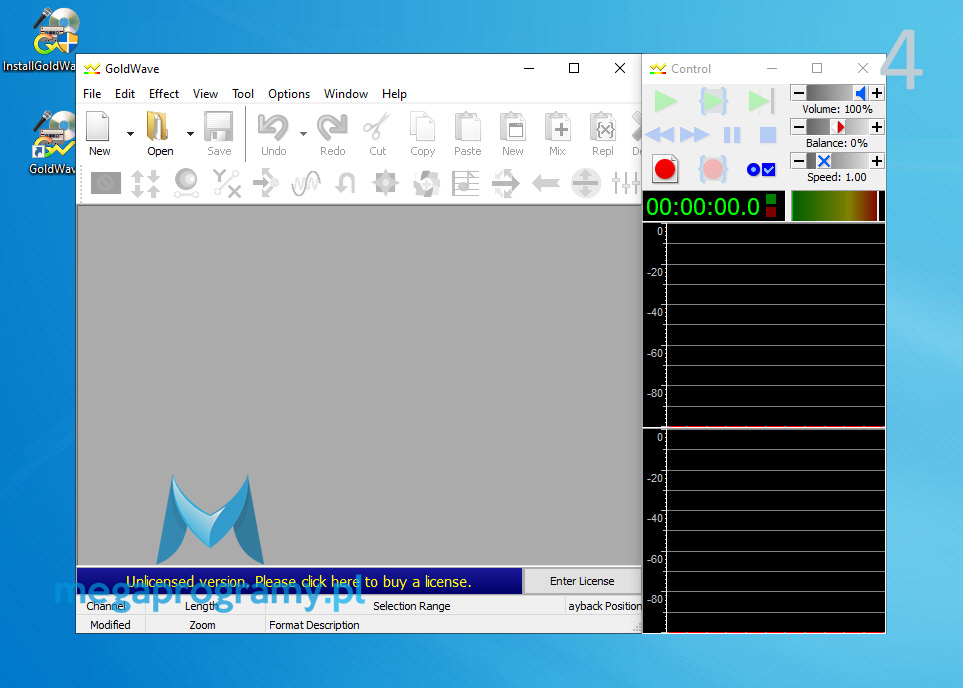The height and width of the screenshot is (688, 963).
Task: Click the unlicensed version buy license banner
Action: pyautogui.click(x=299, y=581)
